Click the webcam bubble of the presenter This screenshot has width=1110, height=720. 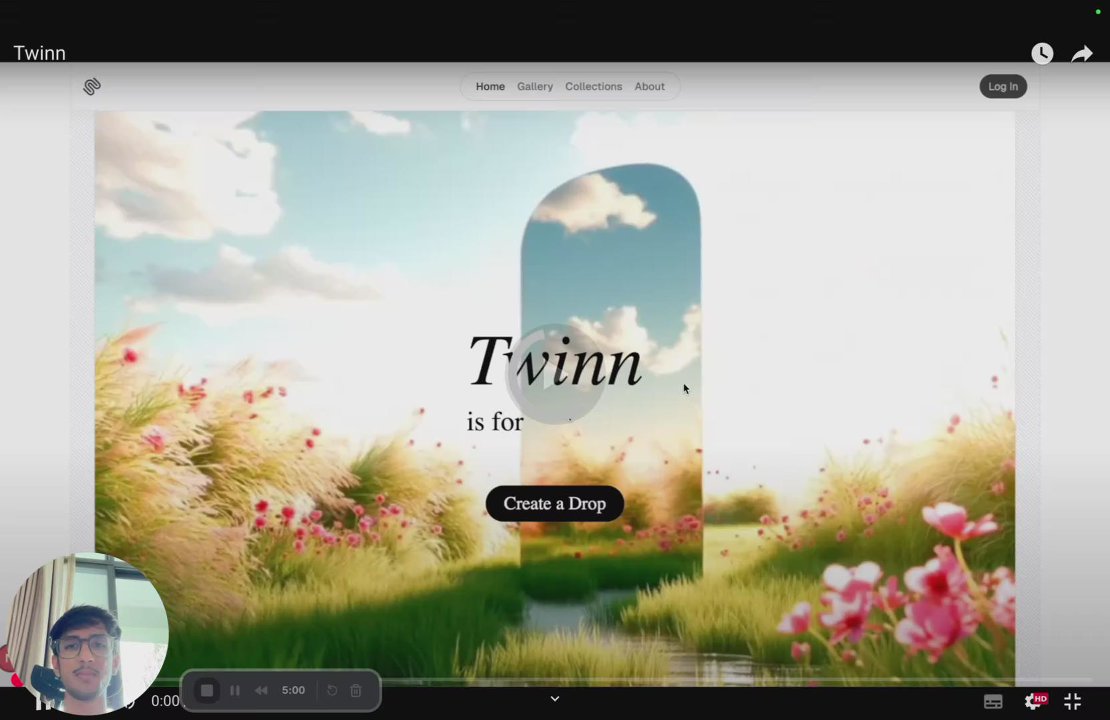click(x=86, y=634)
